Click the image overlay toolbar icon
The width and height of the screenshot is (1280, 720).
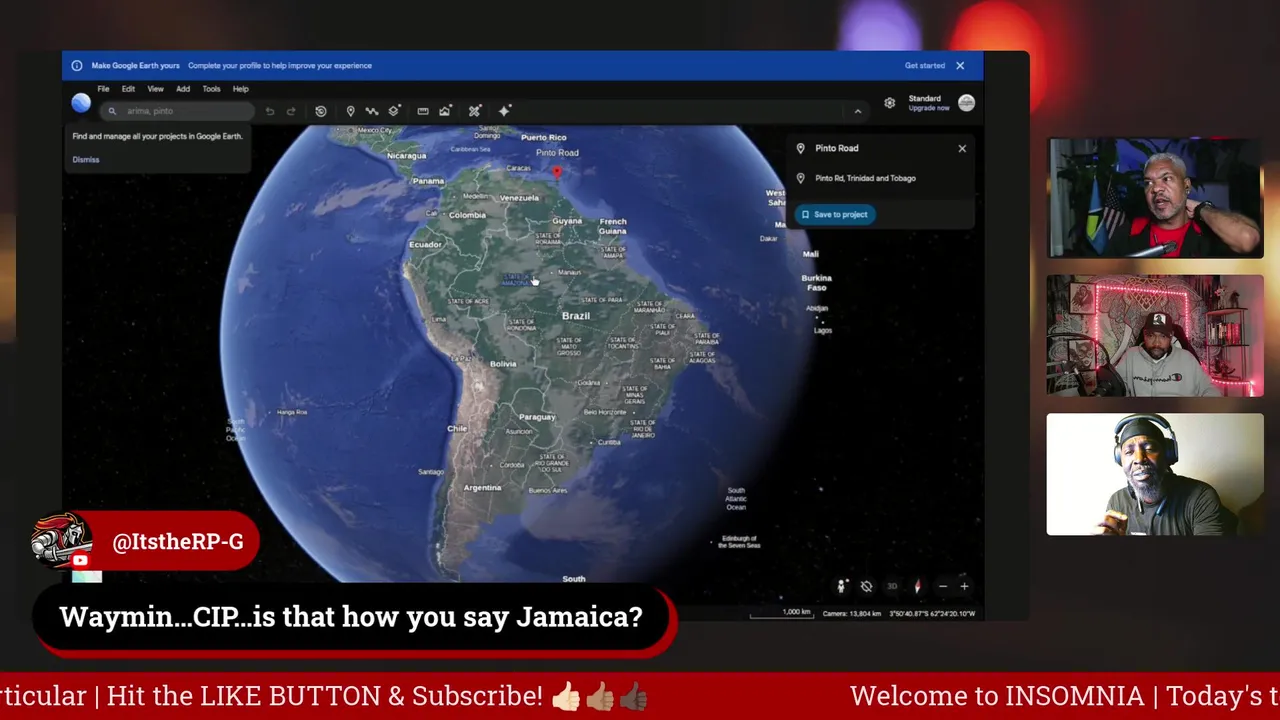(x=445, y=111)
